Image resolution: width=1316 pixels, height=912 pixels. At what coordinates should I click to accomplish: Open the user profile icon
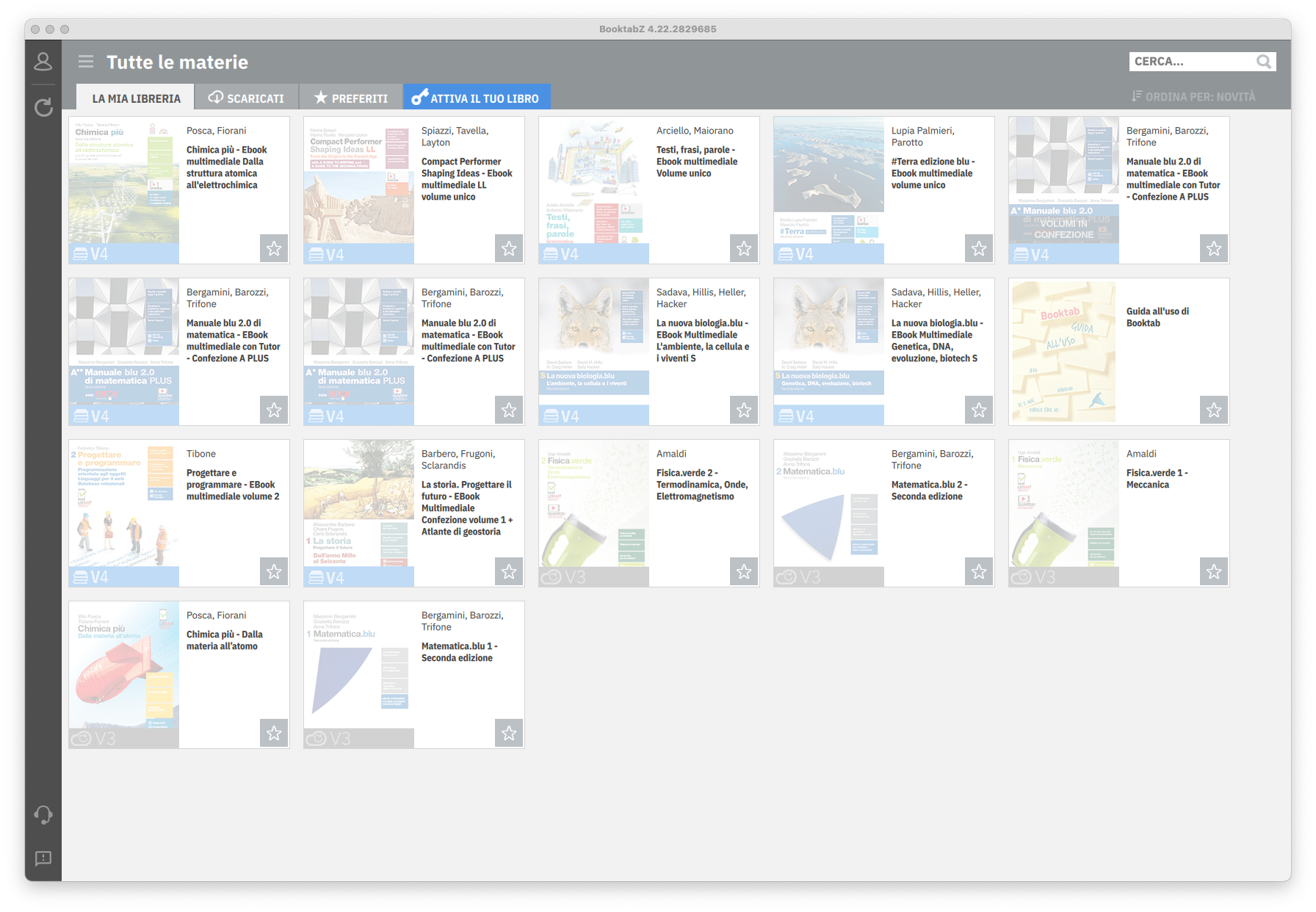tap(43, 62)
